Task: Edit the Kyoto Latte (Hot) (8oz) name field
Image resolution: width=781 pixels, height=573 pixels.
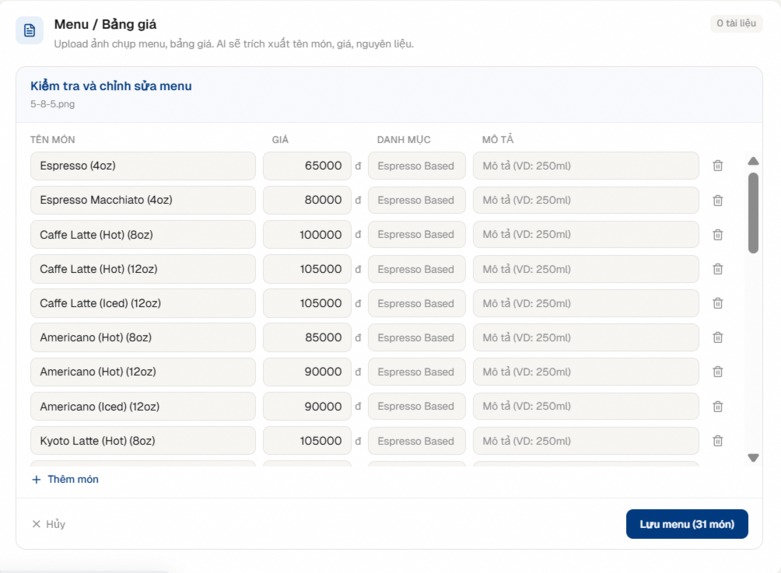Action: (143, 441)
